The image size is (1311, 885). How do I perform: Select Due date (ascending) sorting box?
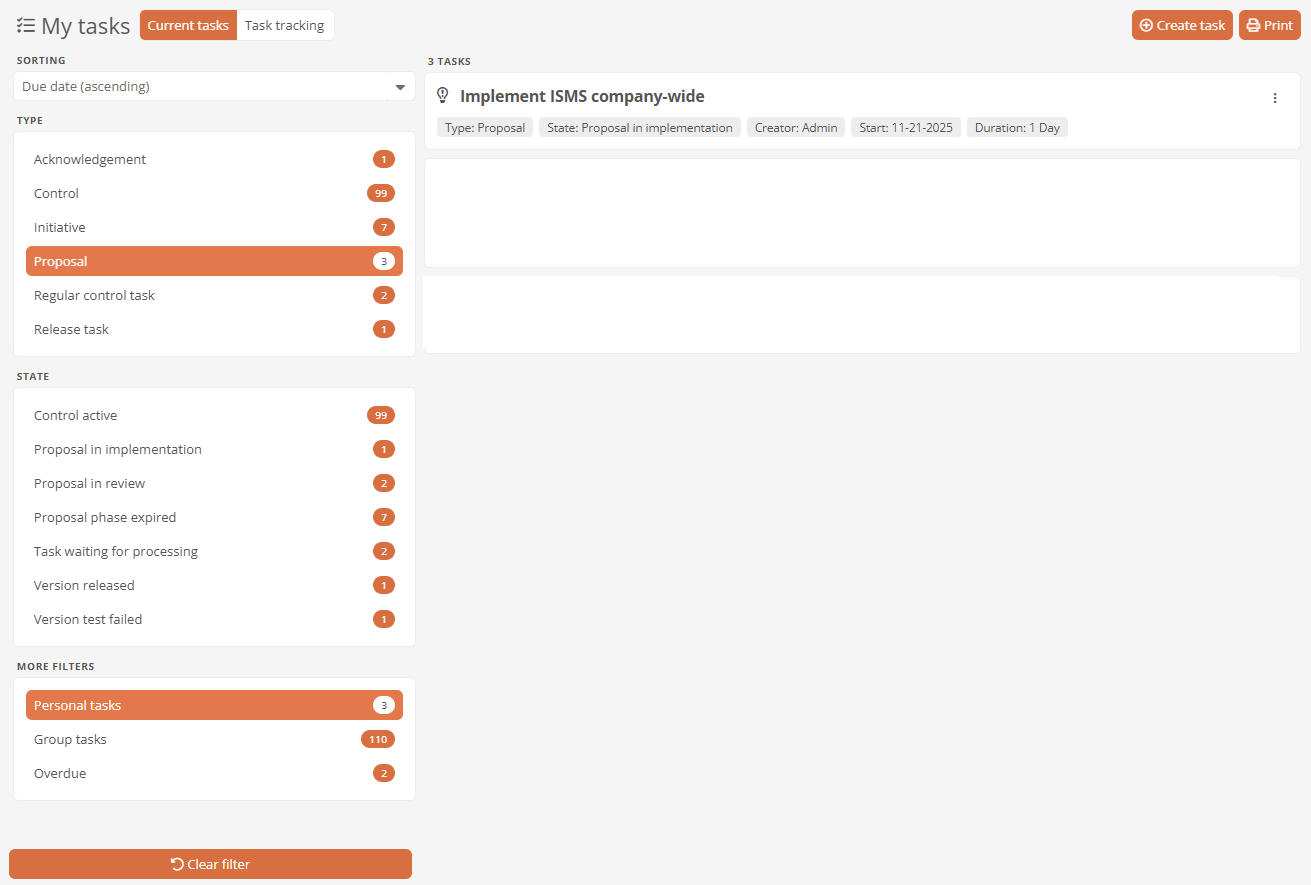200,87
